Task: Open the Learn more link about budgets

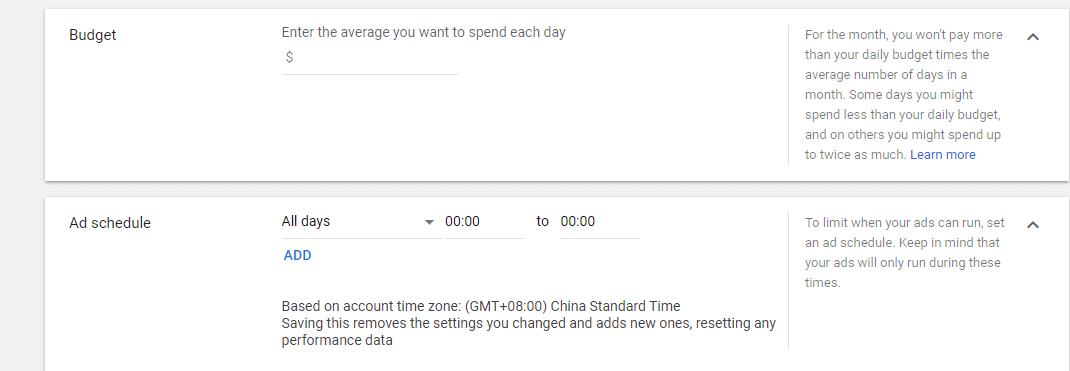Action: pos(942,155)
